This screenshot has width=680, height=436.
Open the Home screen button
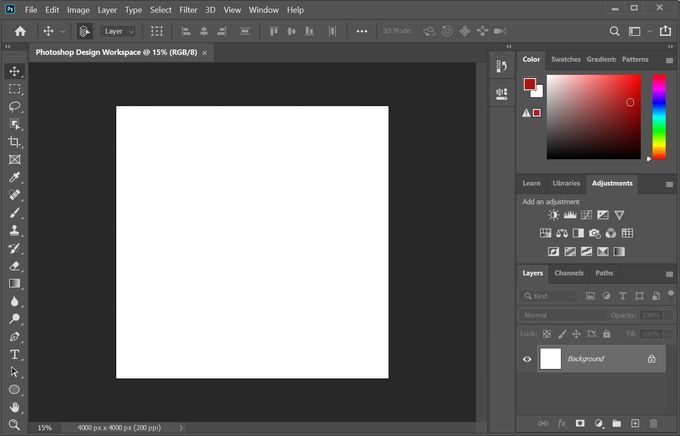point(20,31)
